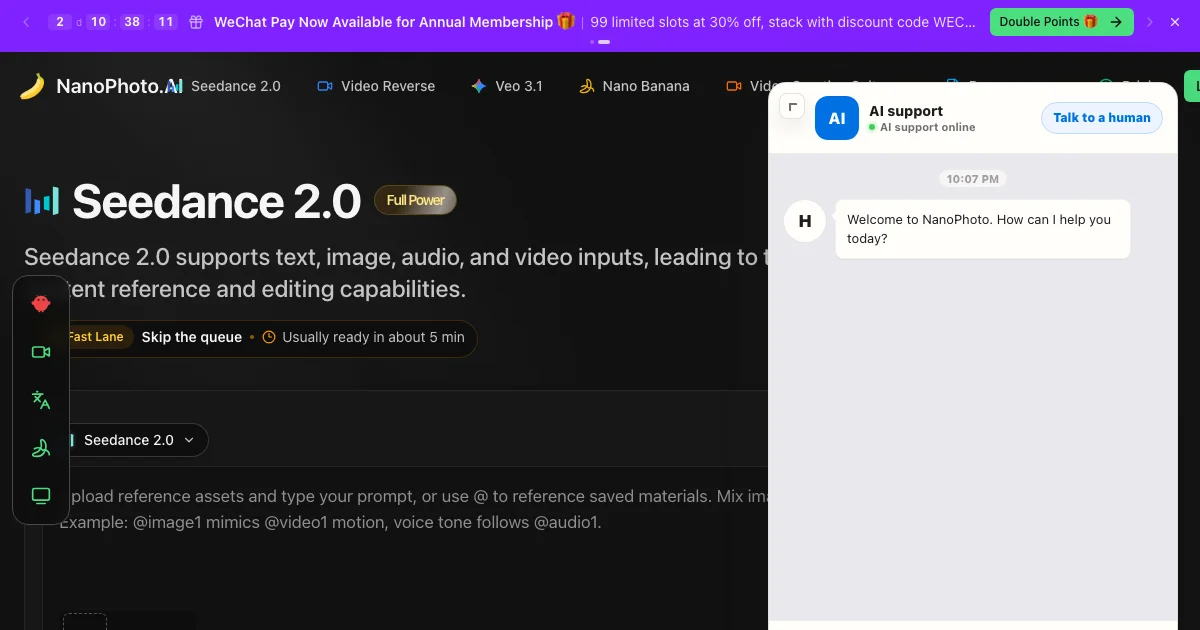
Task: Click the red face icon in floating sidebar
Action: (41, 304)
